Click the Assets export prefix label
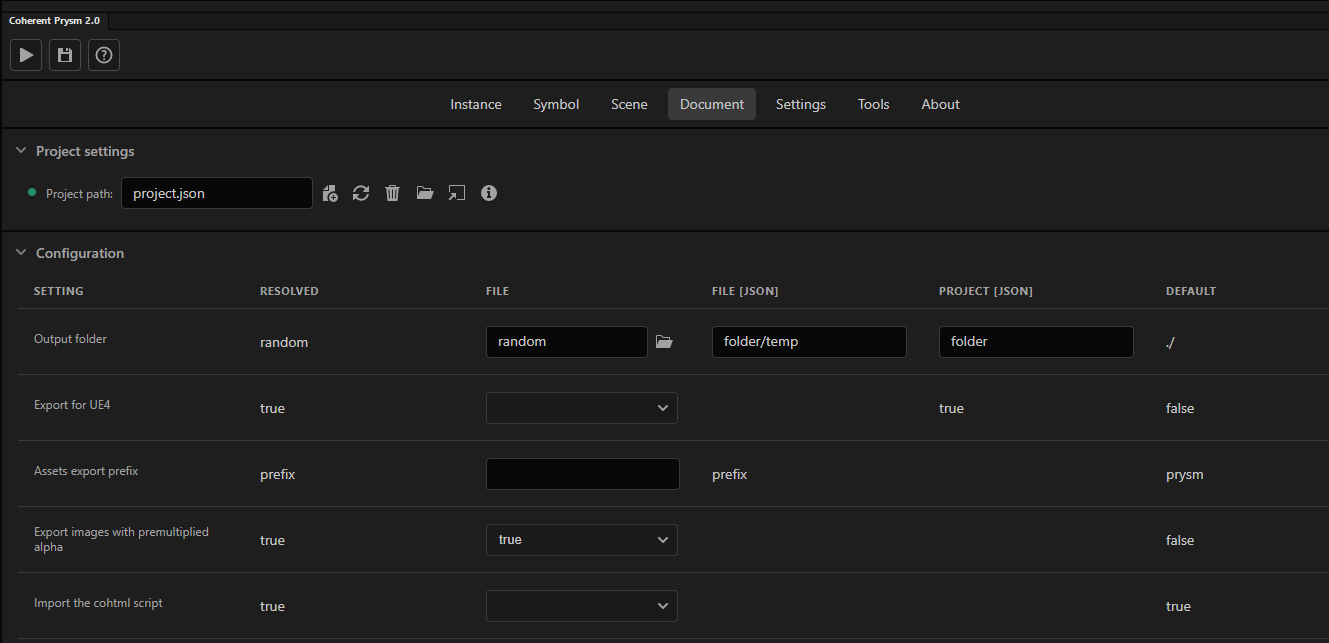The width and height of the screenshot is (1329, 643). click(86, 471)
